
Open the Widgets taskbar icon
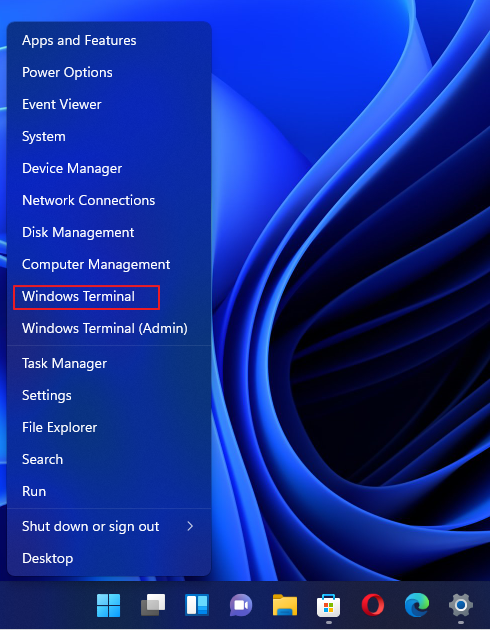pyautogui.click(x=197, y=605)
